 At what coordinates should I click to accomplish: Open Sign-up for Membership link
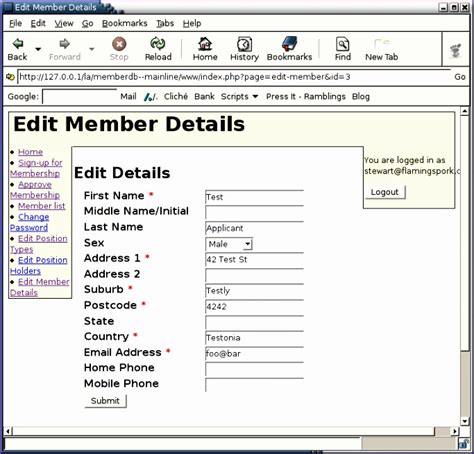[x=36, y=168]
